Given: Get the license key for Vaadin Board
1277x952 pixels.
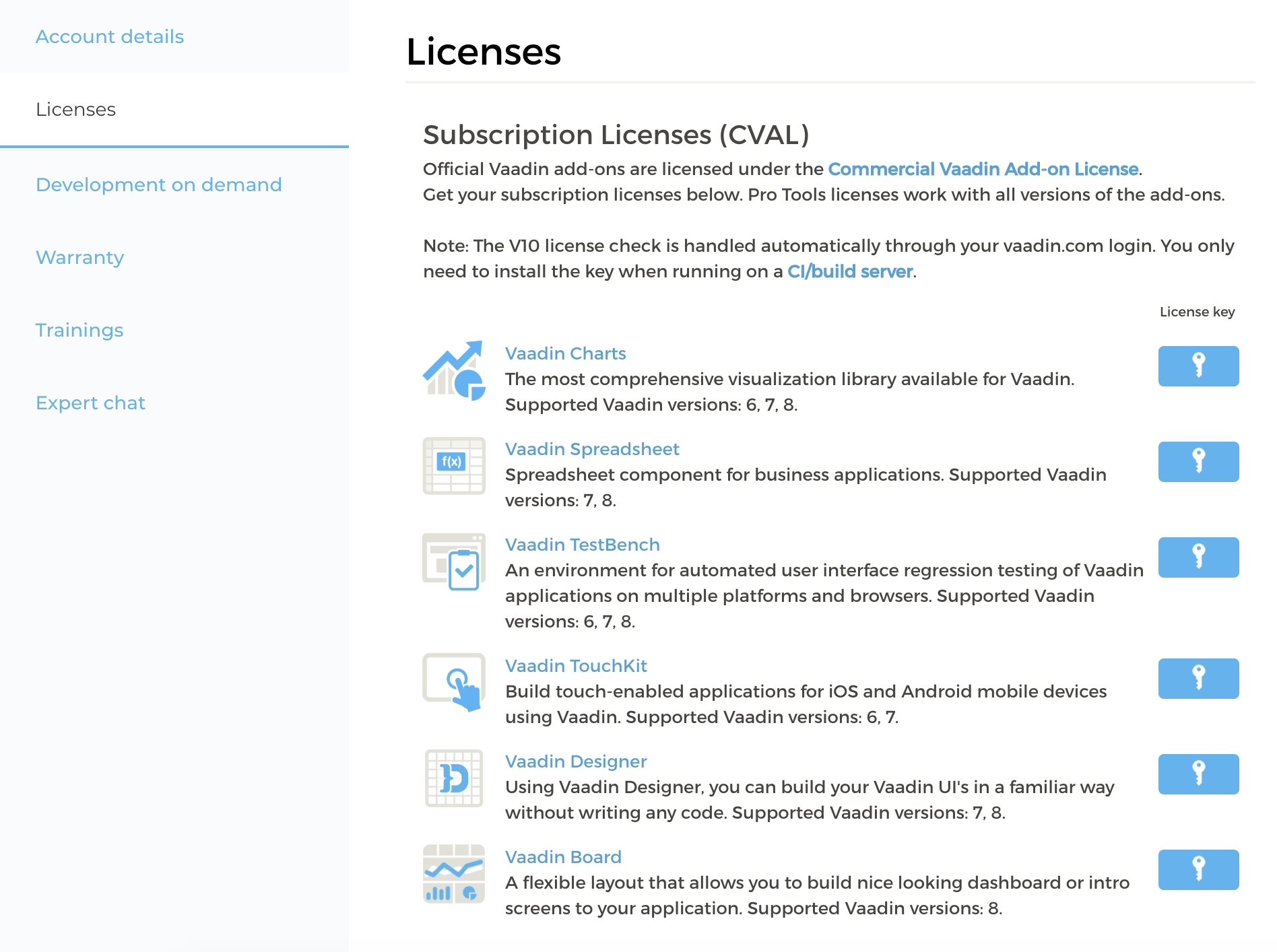Looking at the screenshot, I should click(1198, 870).
